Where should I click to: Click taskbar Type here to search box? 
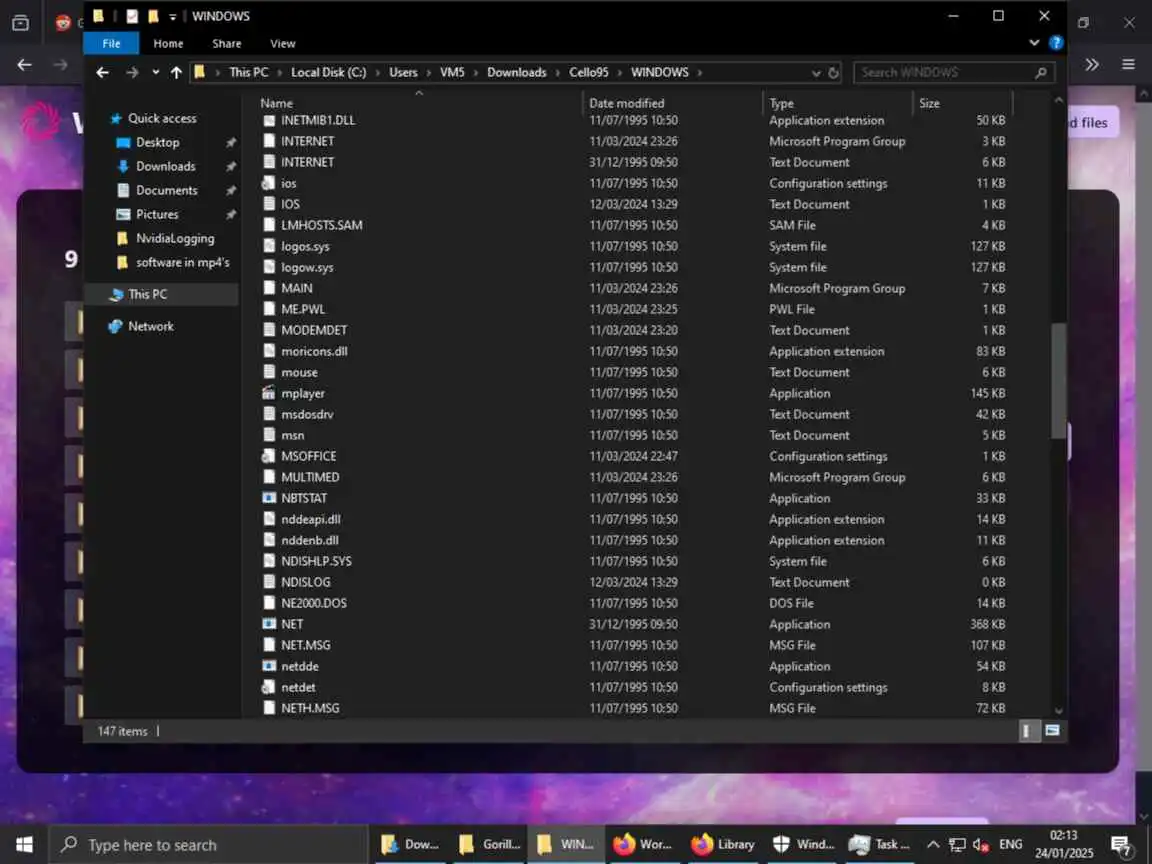[x=207, y=845]
